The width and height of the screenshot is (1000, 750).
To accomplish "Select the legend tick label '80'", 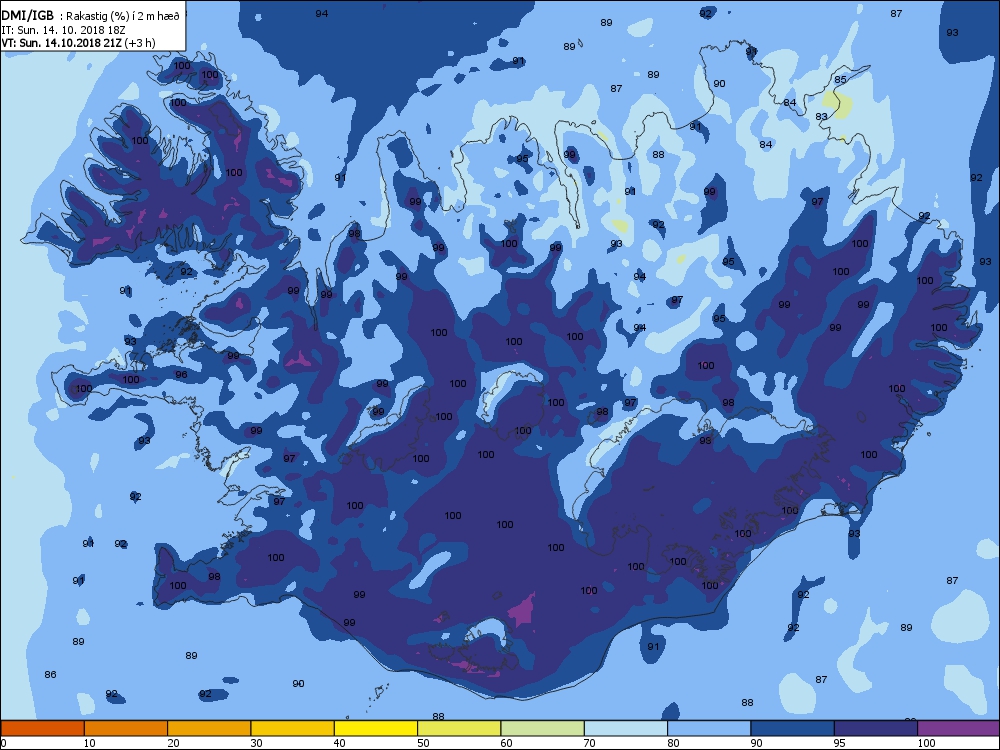I will pyautogui.click(x=673, y=743).
